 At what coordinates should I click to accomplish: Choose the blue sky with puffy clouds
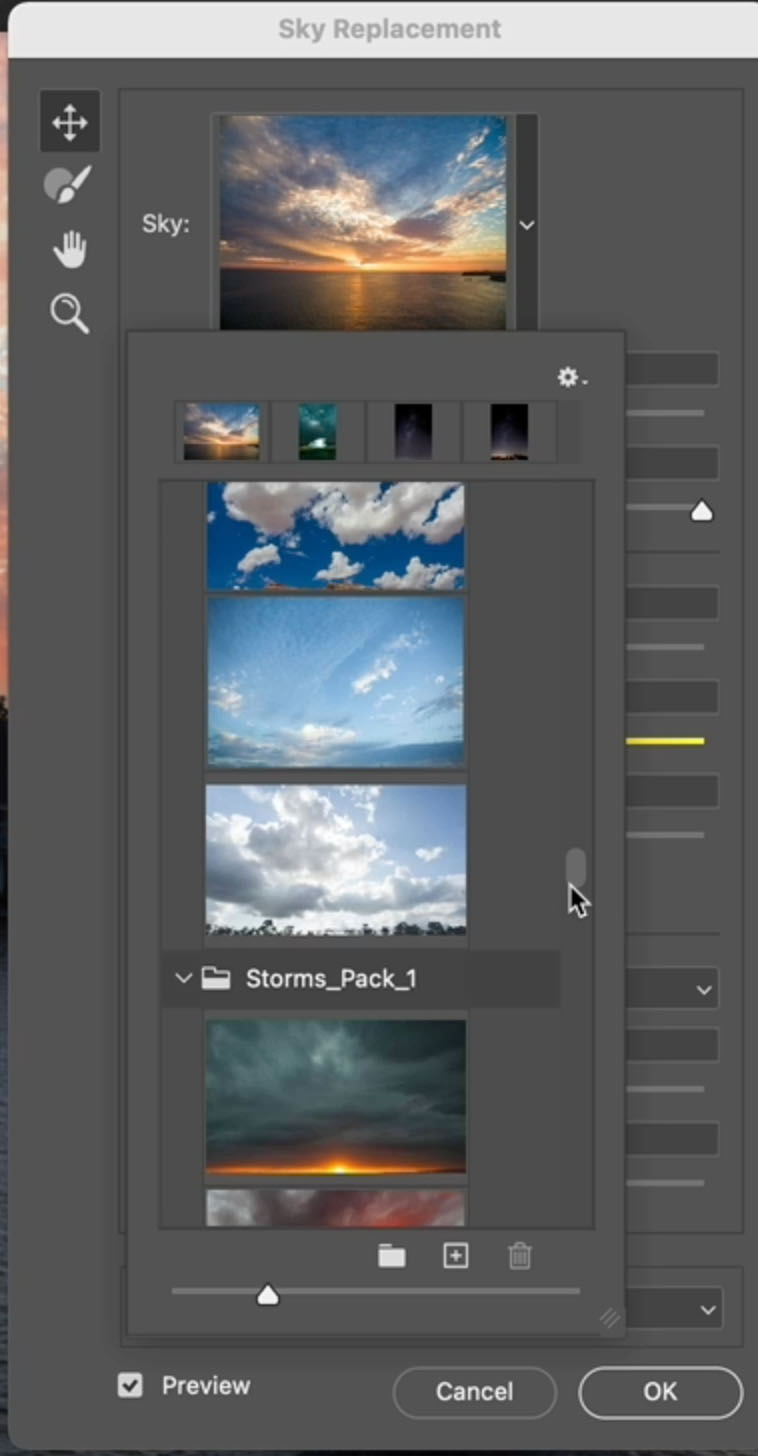click(x=335, y=536)
